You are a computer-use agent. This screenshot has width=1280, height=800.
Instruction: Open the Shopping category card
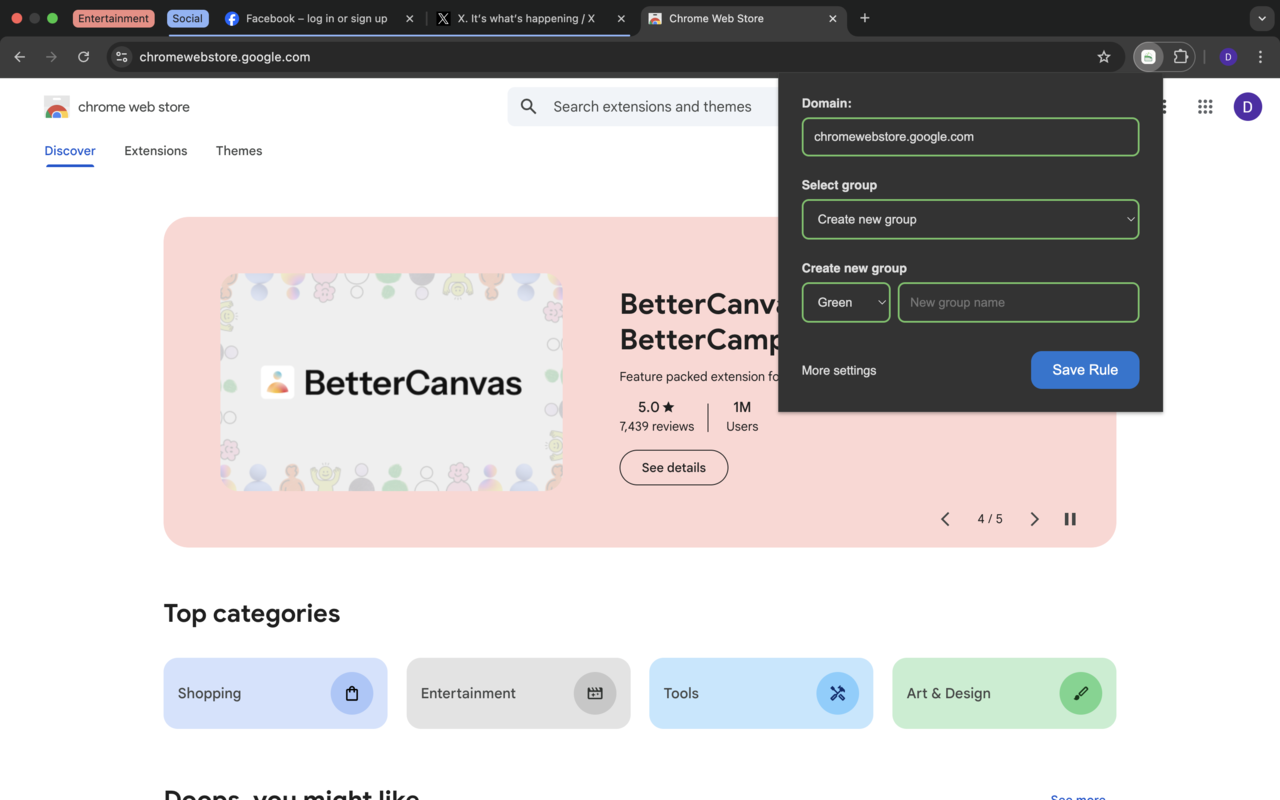point(275,693)
